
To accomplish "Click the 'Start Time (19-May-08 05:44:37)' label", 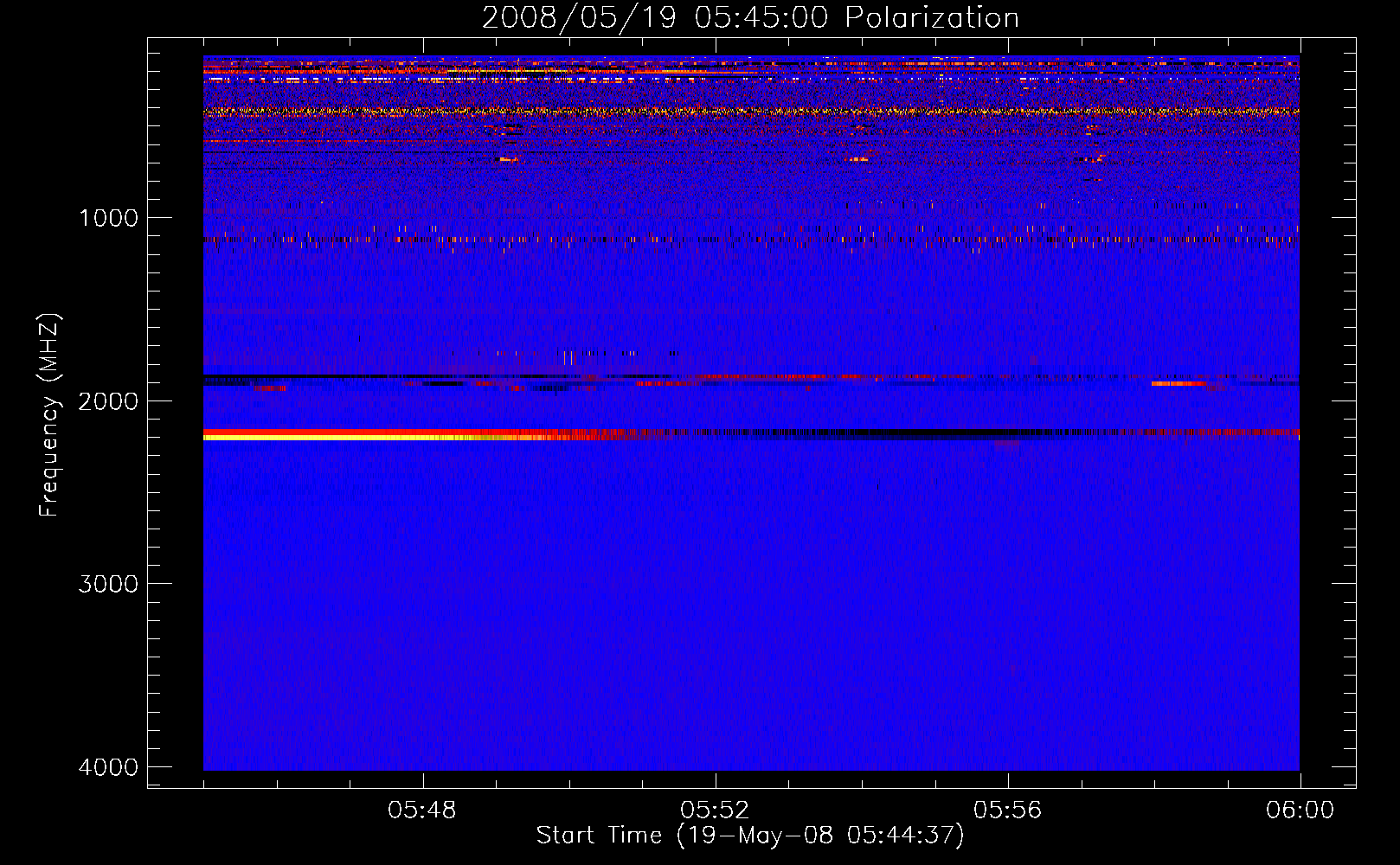I will [x=750, y=836].
